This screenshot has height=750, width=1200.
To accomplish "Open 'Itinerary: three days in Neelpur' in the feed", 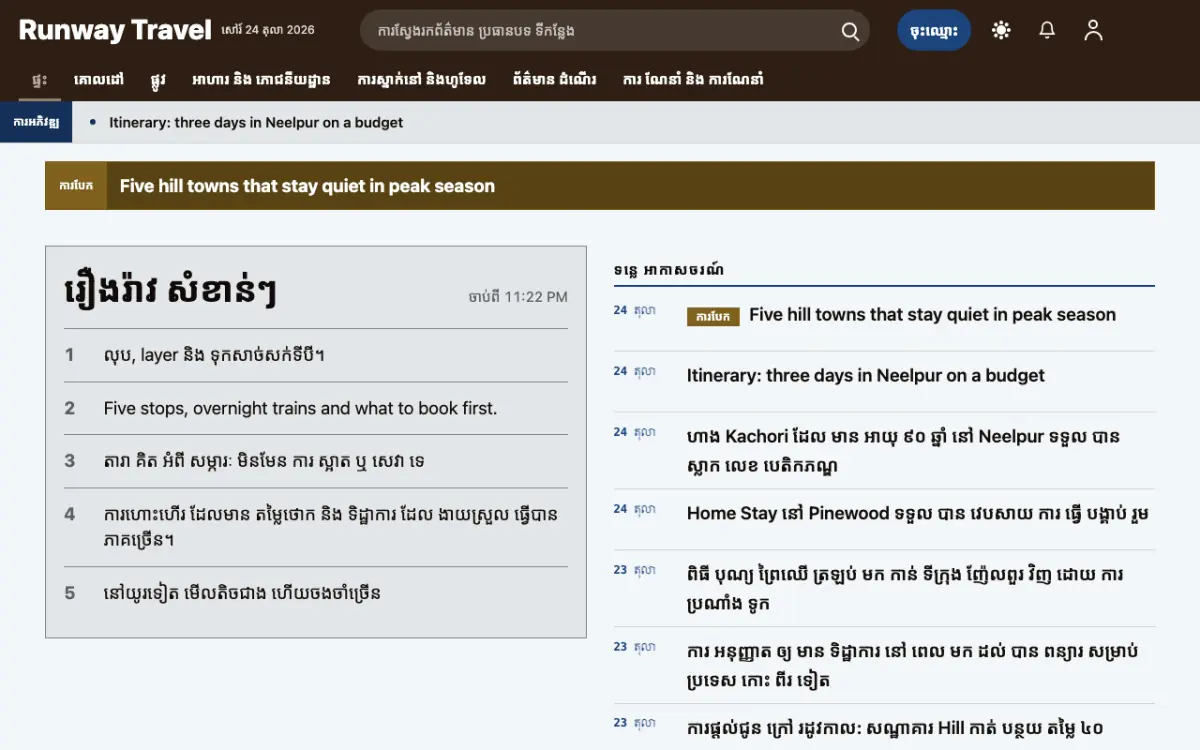I will 866,376.
